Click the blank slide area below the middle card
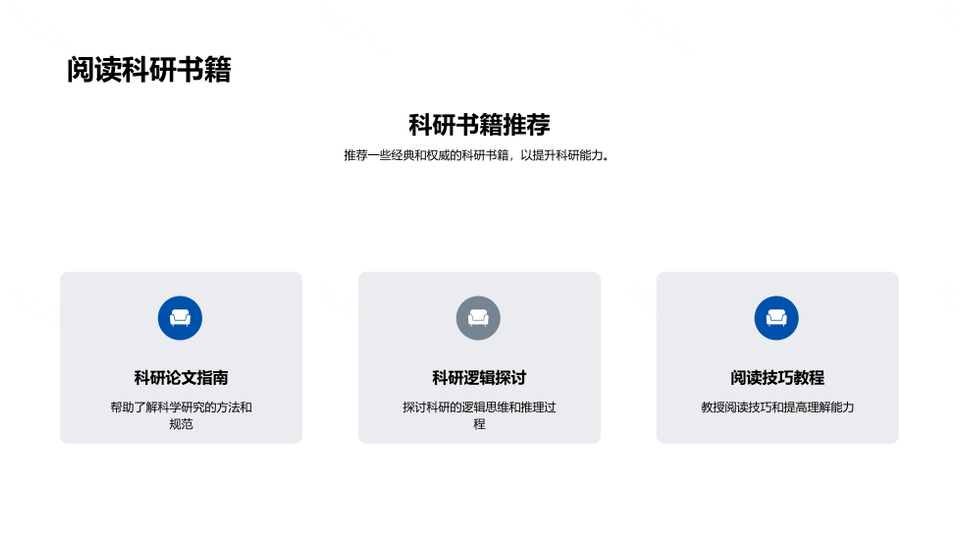This screenshot has width=960, height=548. click(479, 495)
